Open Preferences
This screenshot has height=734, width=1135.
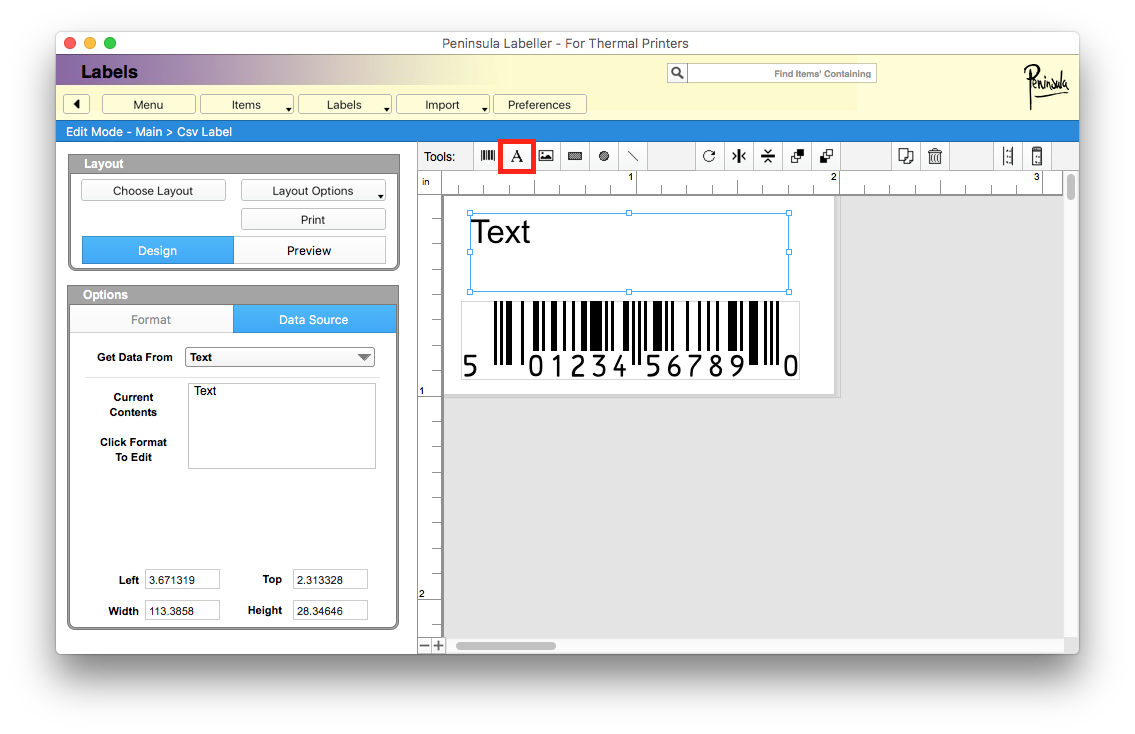pos(539,104)
